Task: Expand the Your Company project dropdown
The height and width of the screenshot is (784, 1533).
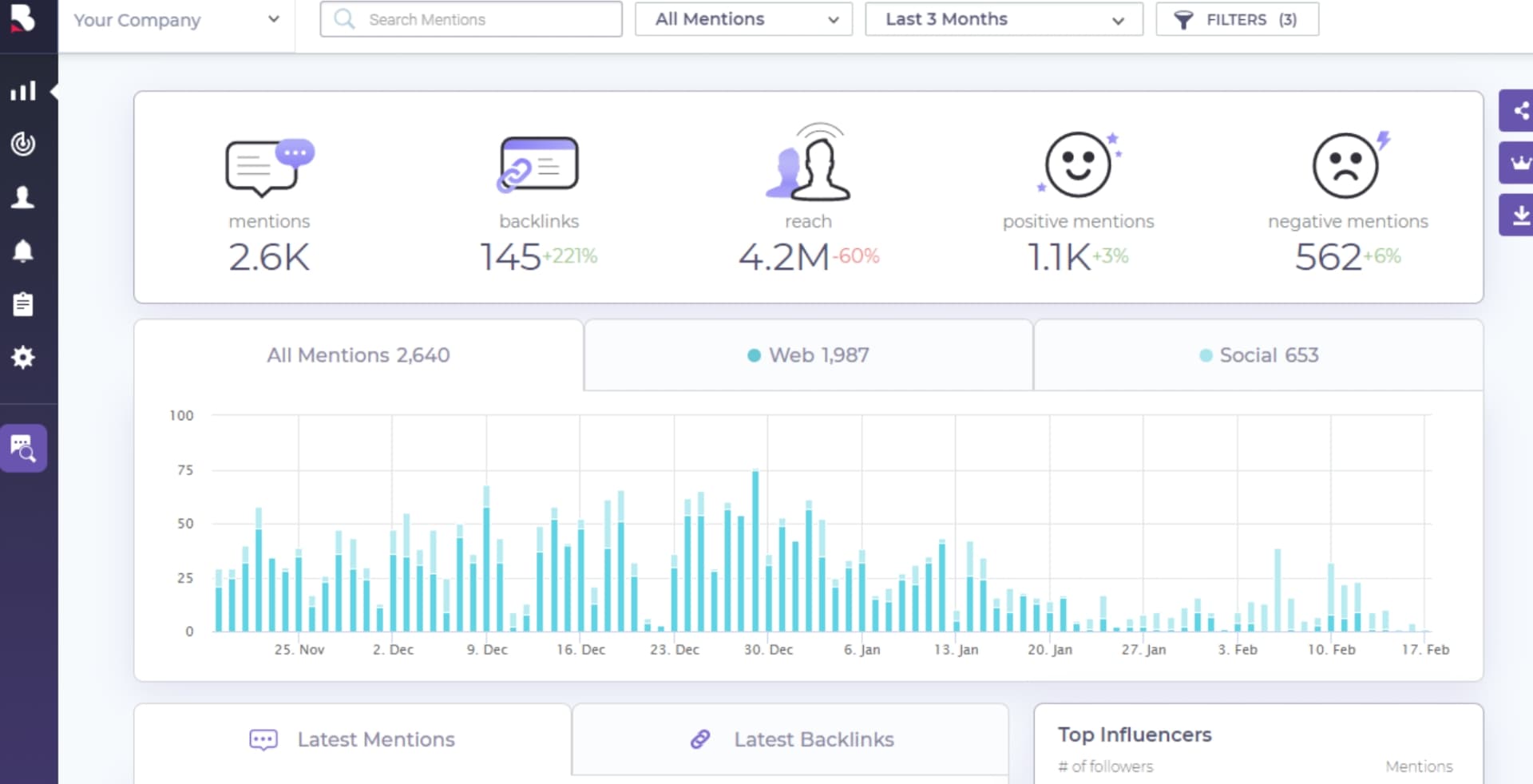Action: (x=176, y=20)
